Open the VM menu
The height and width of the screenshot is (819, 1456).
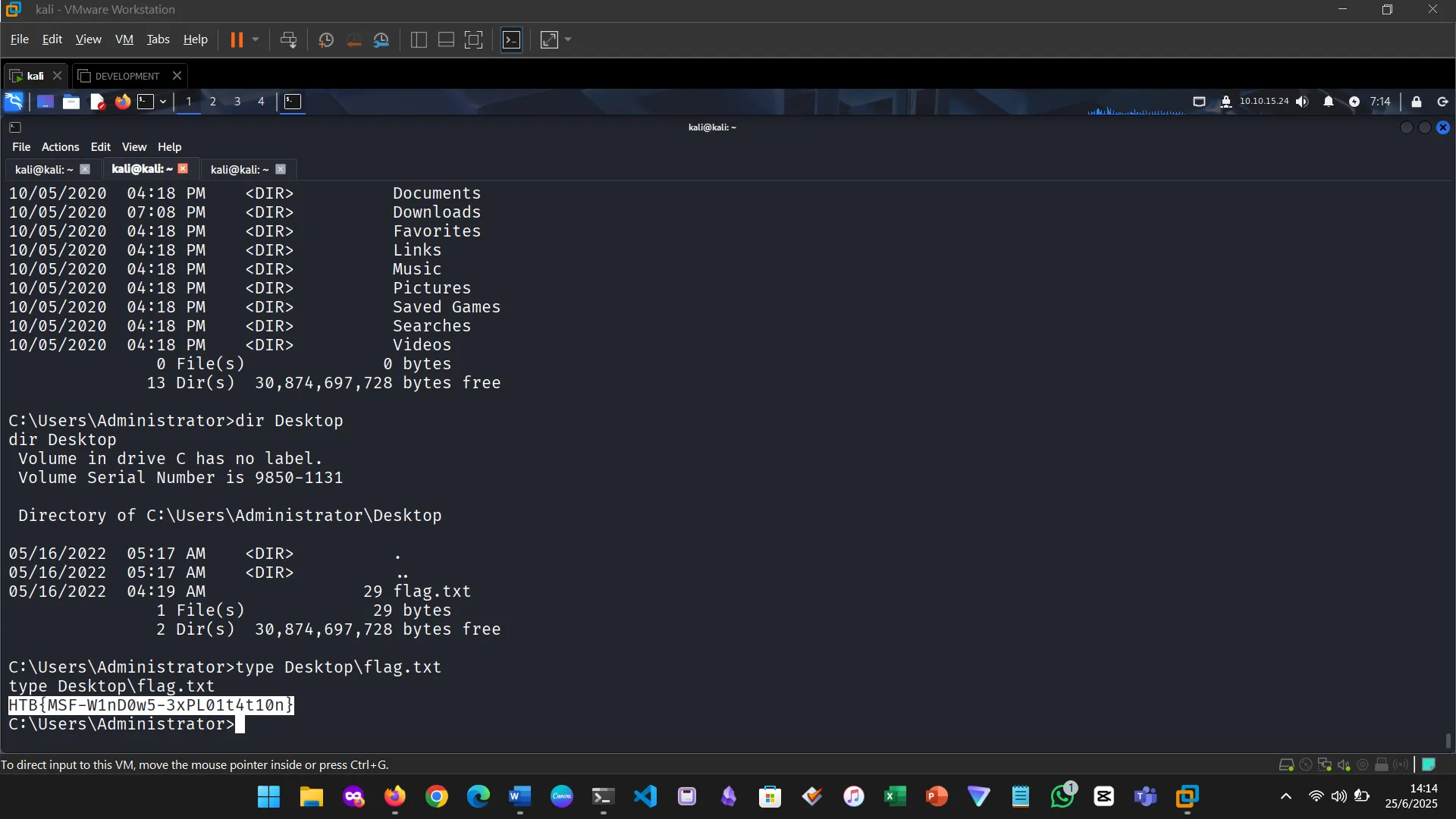click(x=124, y=39)
